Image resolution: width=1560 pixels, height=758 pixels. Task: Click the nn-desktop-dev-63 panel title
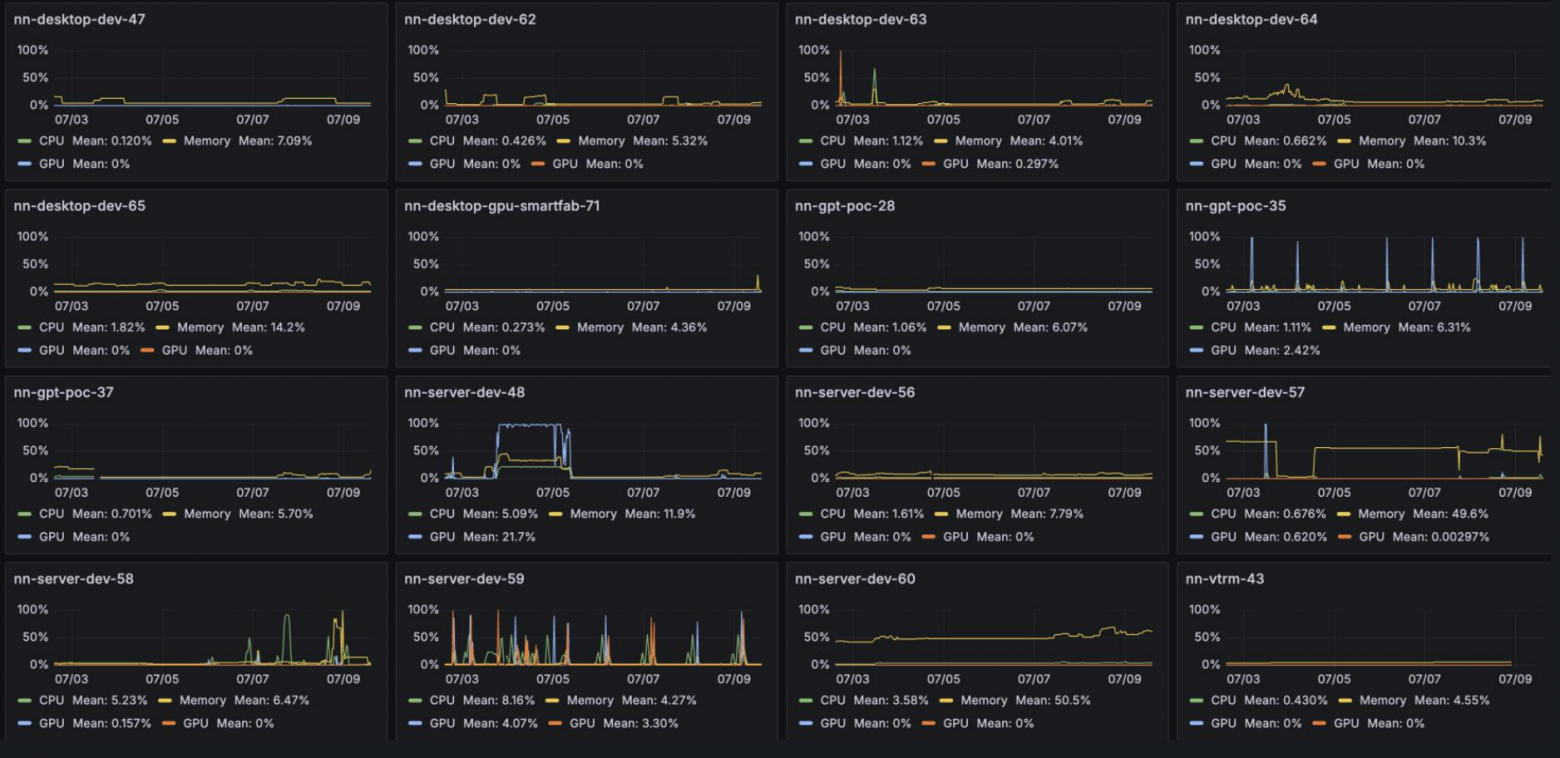click(860, 19)
